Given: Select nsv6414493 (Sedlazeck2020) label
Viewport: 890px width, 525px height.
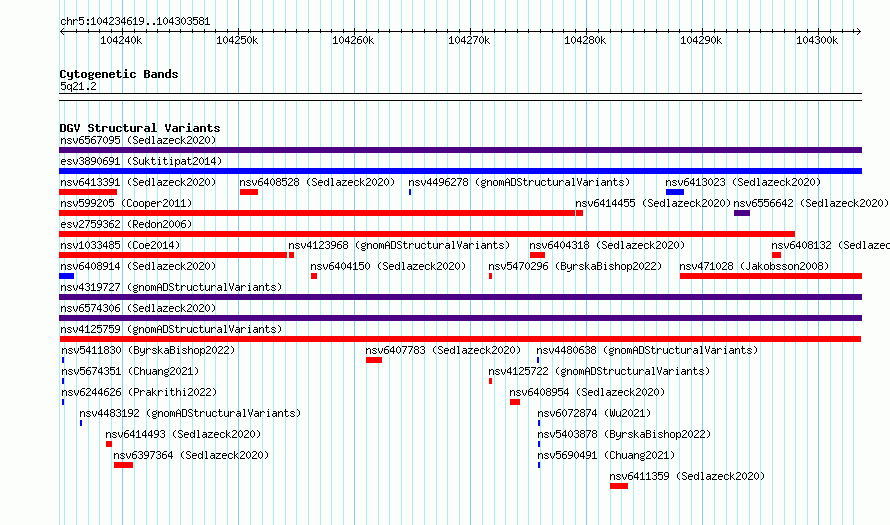Looking at the screenshot, I should [x=183, y=434].
